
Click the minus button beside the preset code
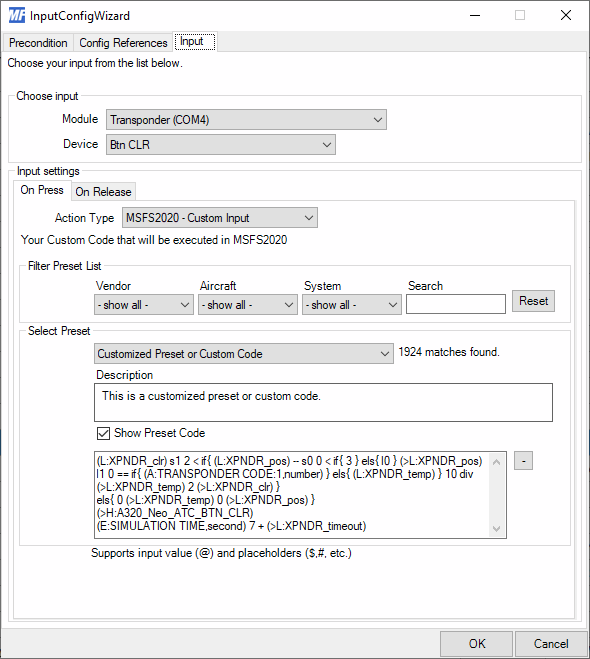(x=523, y=461)
